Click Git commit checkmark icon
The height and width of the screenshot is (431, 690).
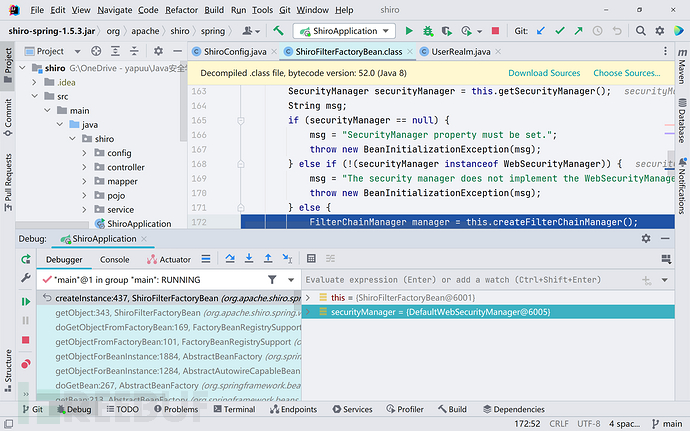560,31
